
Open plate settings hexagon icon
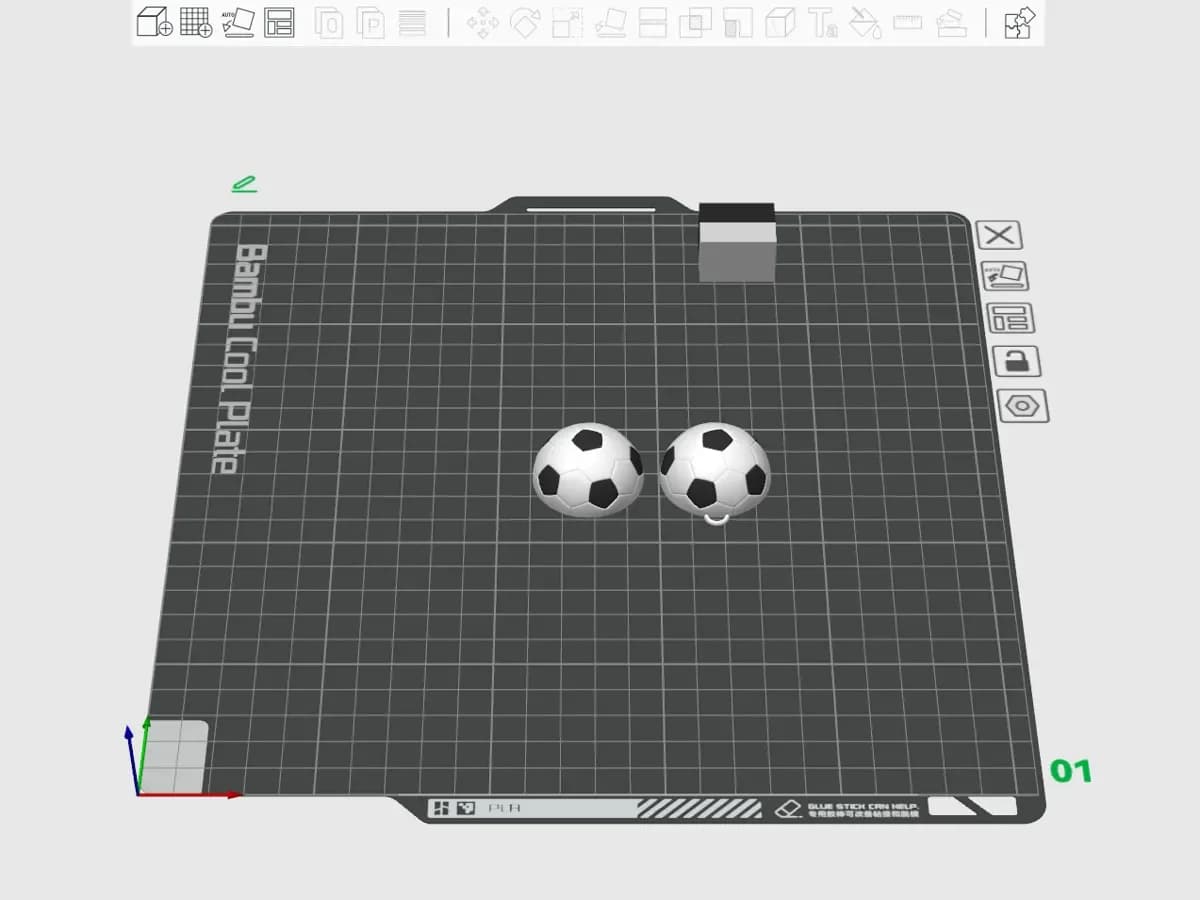point(1022,406)
